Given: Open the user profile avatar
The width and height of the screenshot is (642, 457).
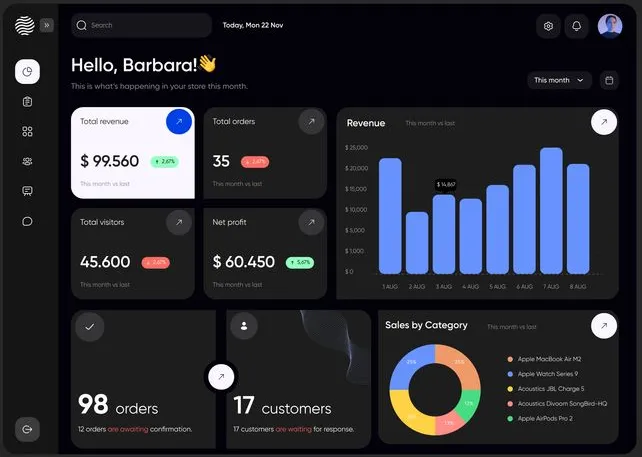Looking at the screenshot, I should click(610, 26).
